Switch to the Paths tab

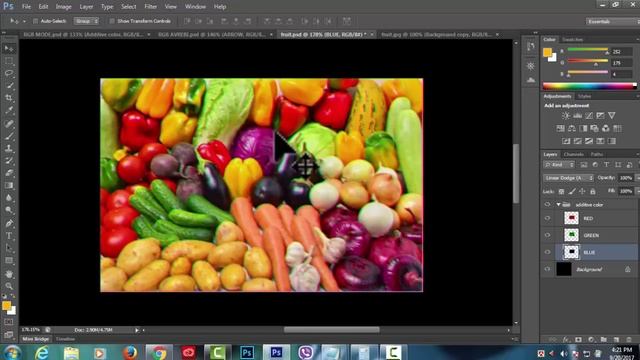point(596,154)
